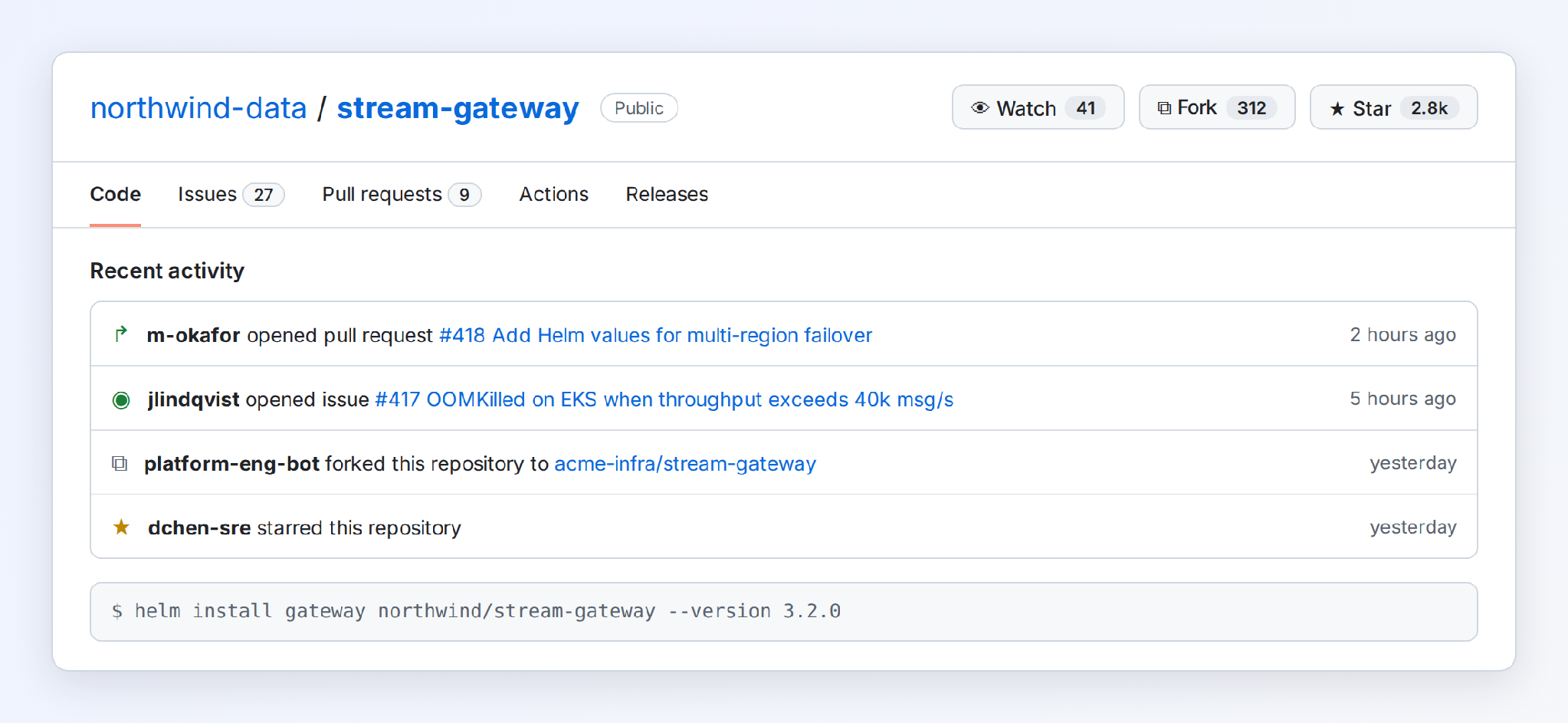
Task: Click fork icon beside platform-eng-bot
Action: [x=120, y=463]
